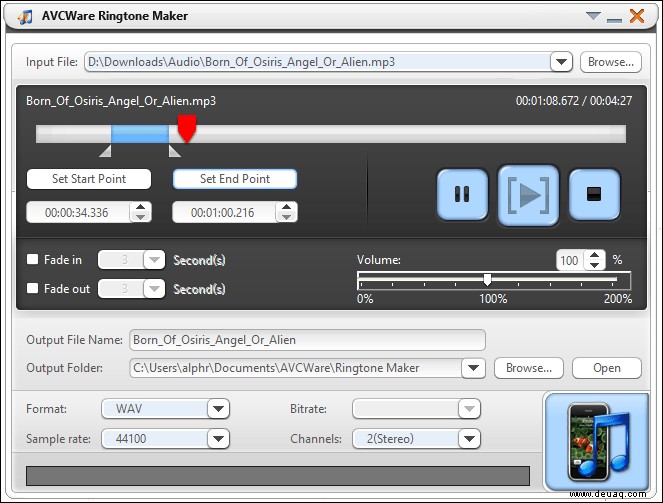Click the Output Folder path field
Screen dimensions: 663x503
tap(295, 368)
